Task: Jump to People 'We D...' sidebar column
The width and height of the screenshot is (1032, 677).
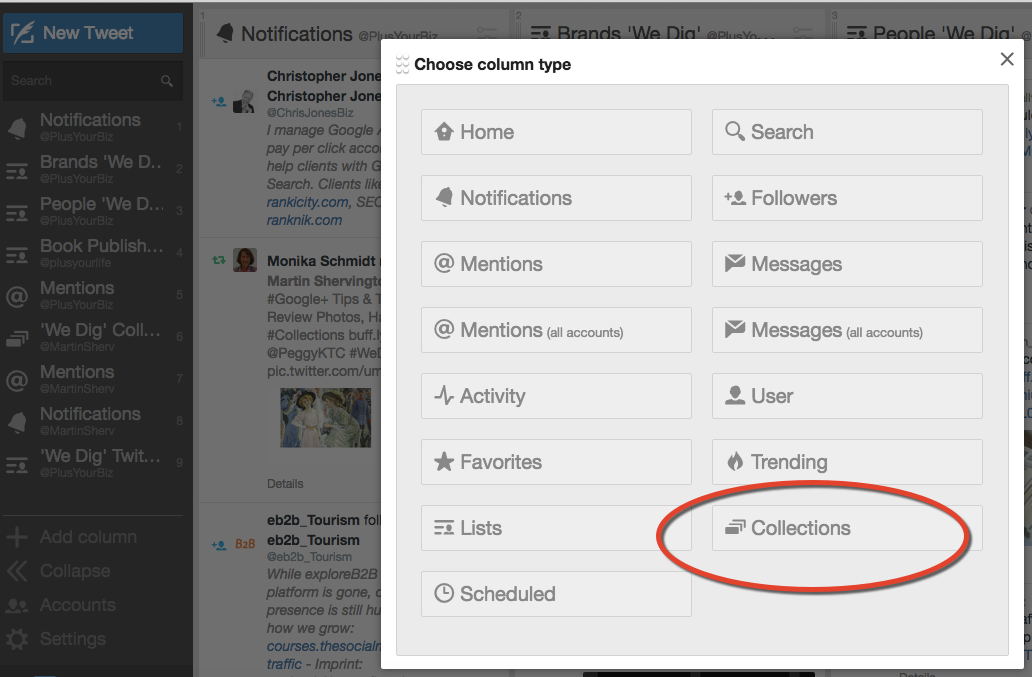Action: click(93, 211)
